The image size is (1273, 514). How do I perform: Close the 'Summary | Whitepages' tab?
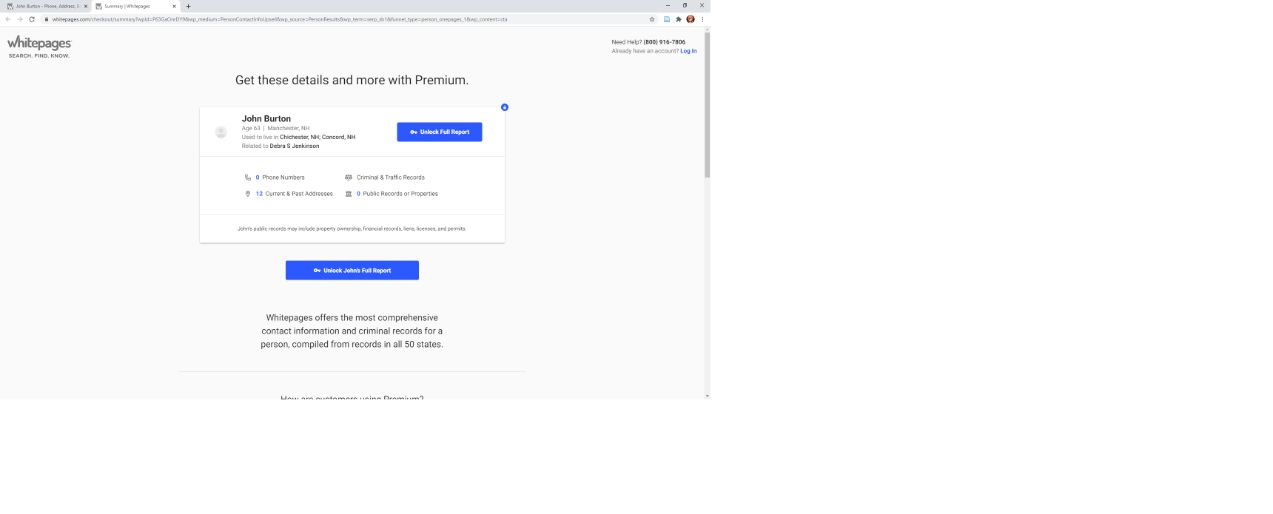tap(174, 6)
